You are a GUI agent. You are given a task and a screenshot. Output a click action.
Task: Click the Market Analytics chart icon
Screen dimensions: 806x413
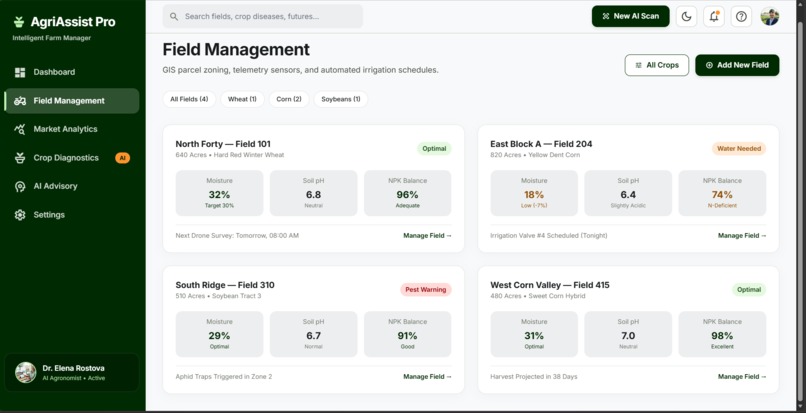[x=20, y=129]
